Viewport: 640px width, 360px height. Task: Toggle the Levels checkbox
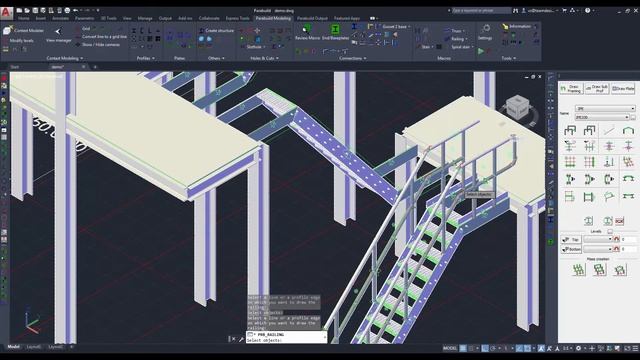click(610, 231)
